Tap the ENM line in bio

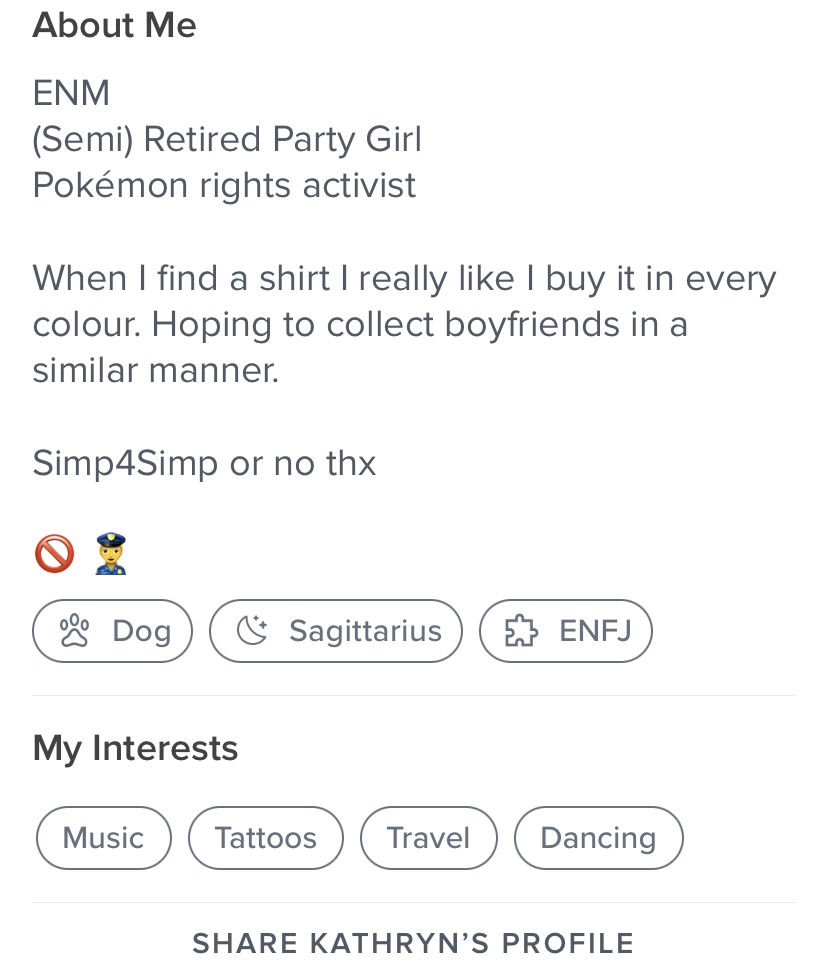[x=71, y=93]
